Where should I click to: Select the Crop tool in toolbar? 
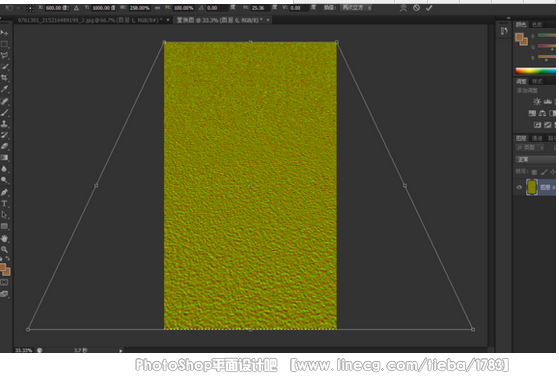(4, 78)
